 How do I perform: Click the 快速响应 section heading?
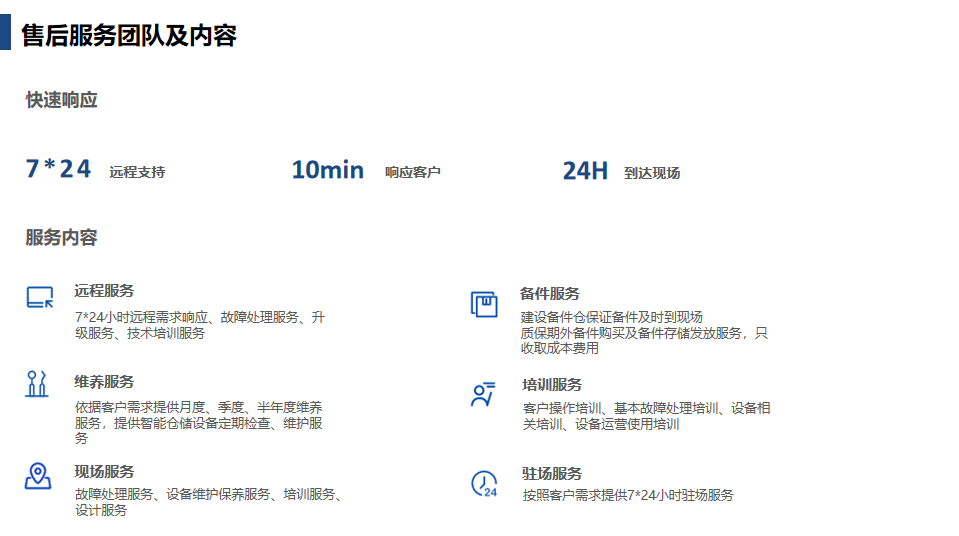62,100
